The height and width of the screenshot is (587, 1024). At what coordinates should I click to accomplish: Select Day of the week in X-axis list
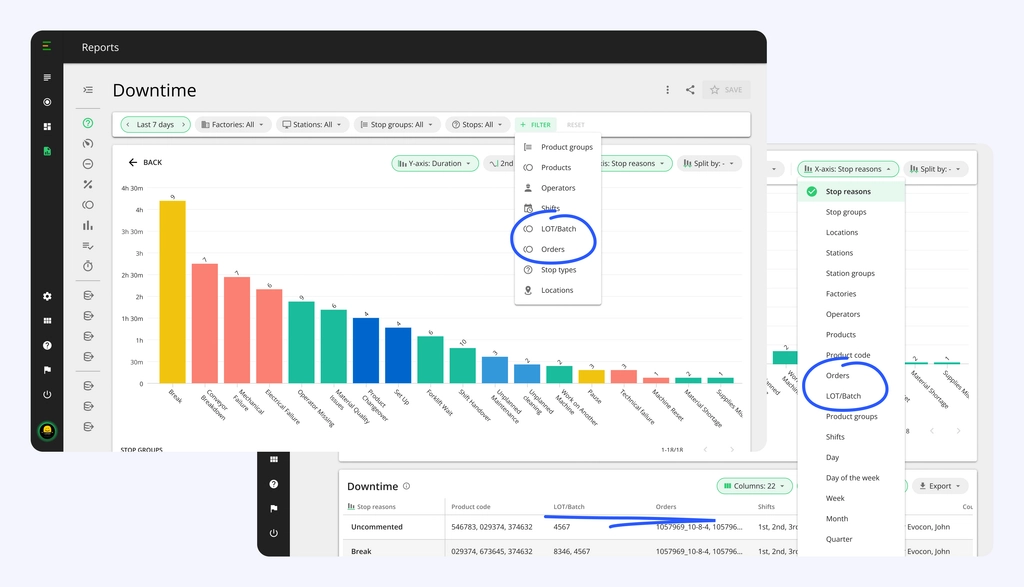coord(851,478)
